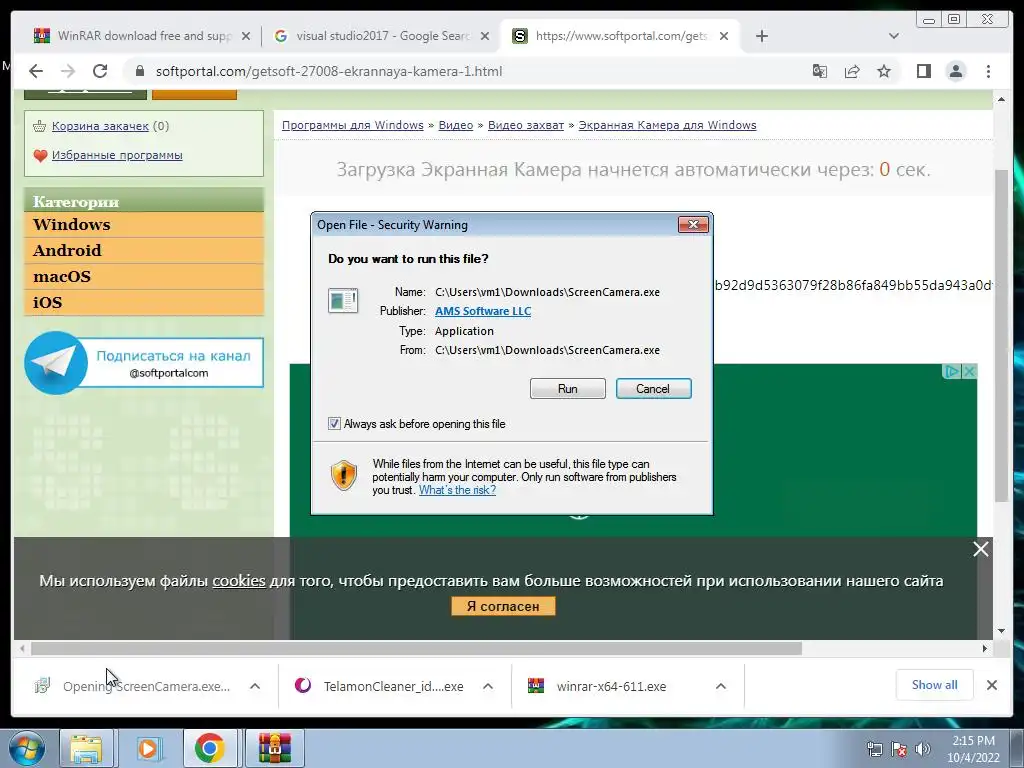Open Экранная Камера для Windows breadcrumb

click(x=667, y=125)
